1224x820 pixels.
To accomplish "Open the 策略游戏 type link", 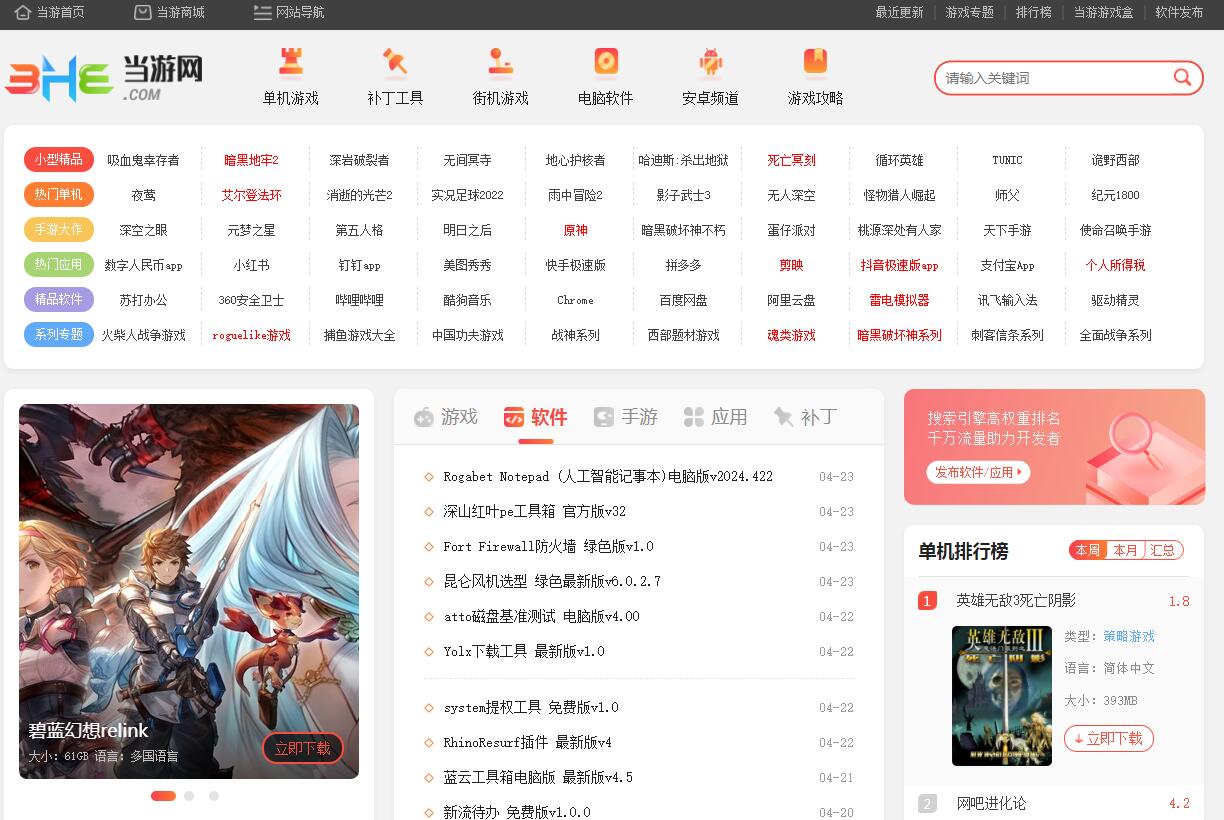I will coord(1129,637).
